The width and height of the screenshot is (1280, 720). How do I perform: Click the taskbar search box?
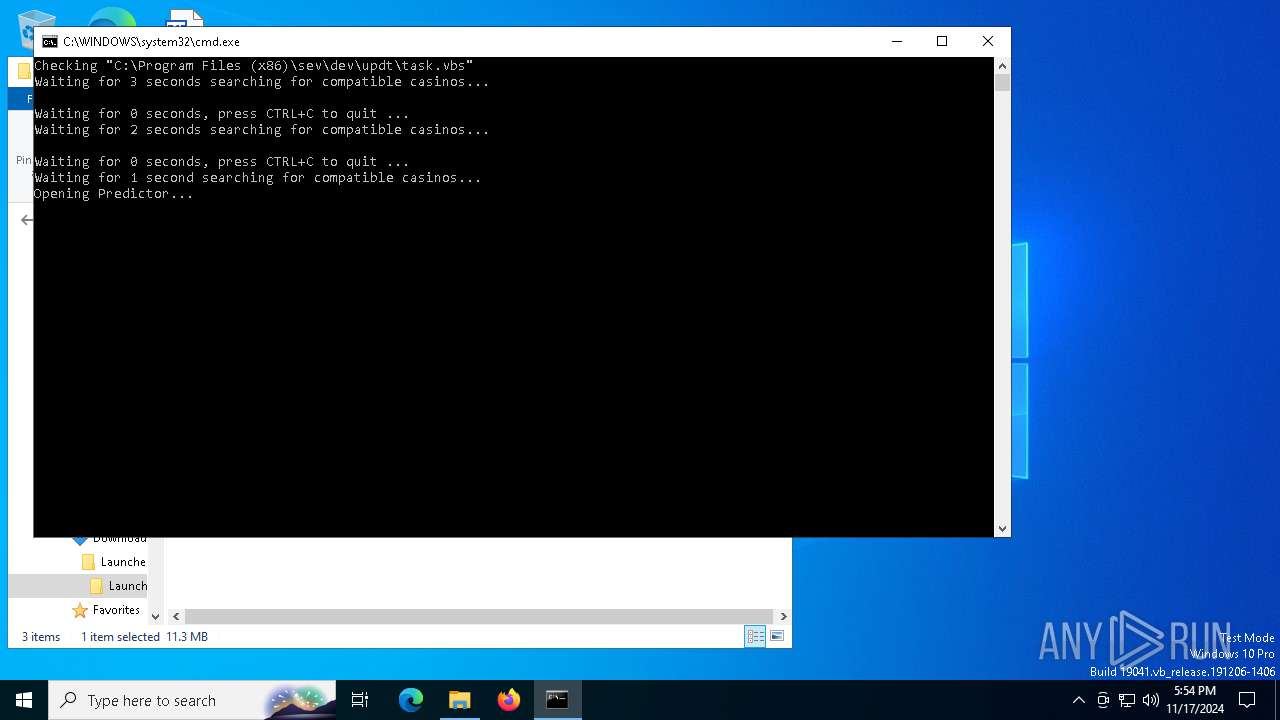193,700
